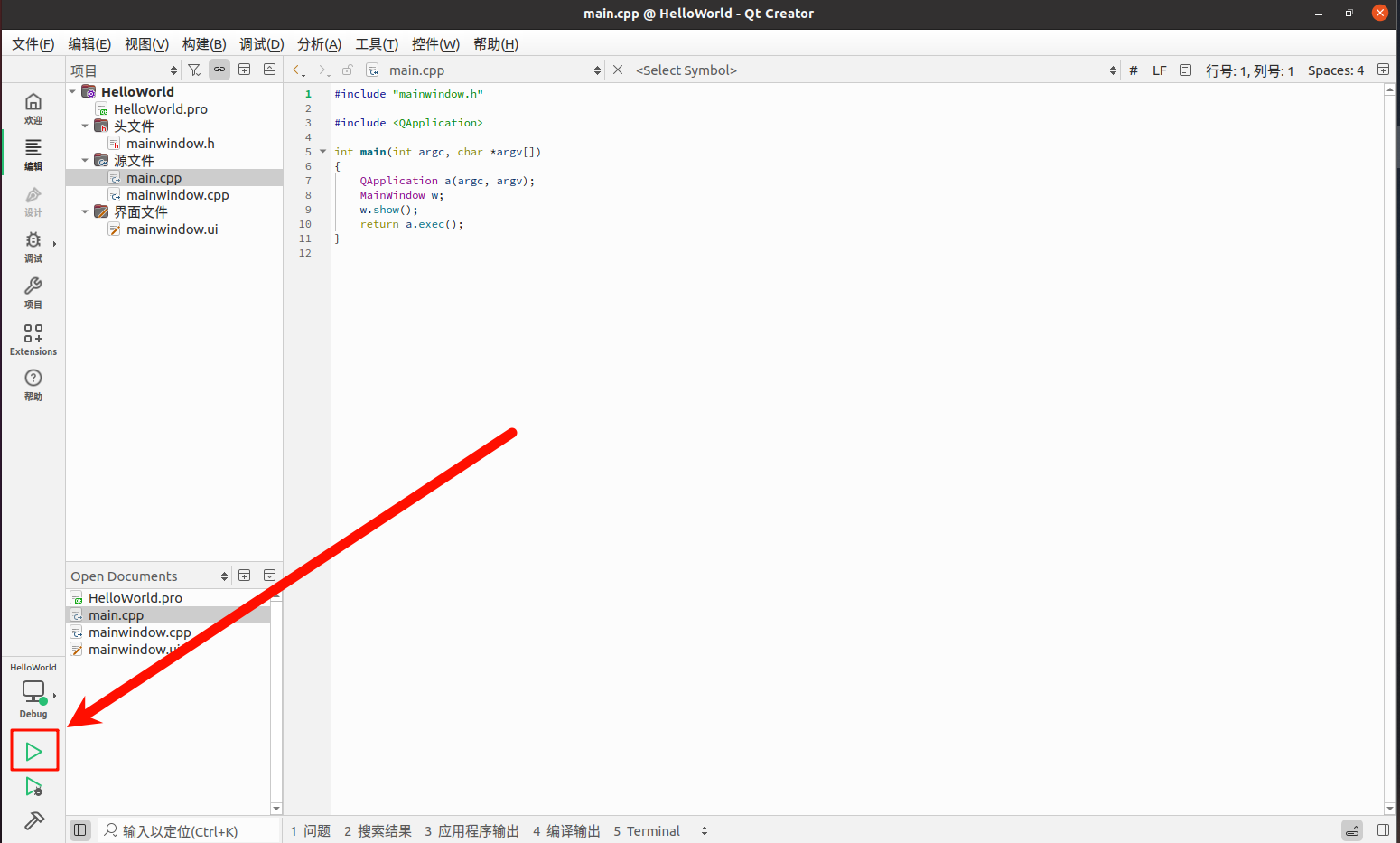Select mainwindow.ui in the project tree
The image size is (1400, 843).
pyautogui.click(x=172, y=229)
